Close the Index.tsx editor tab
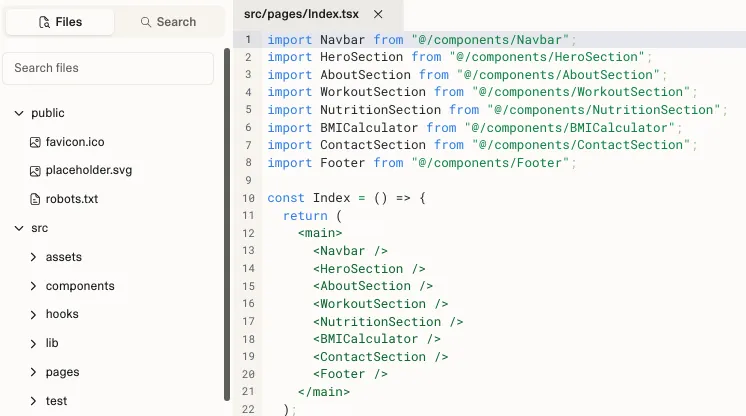Viewport: 746px width, 416px height. [x=377, y=14]
